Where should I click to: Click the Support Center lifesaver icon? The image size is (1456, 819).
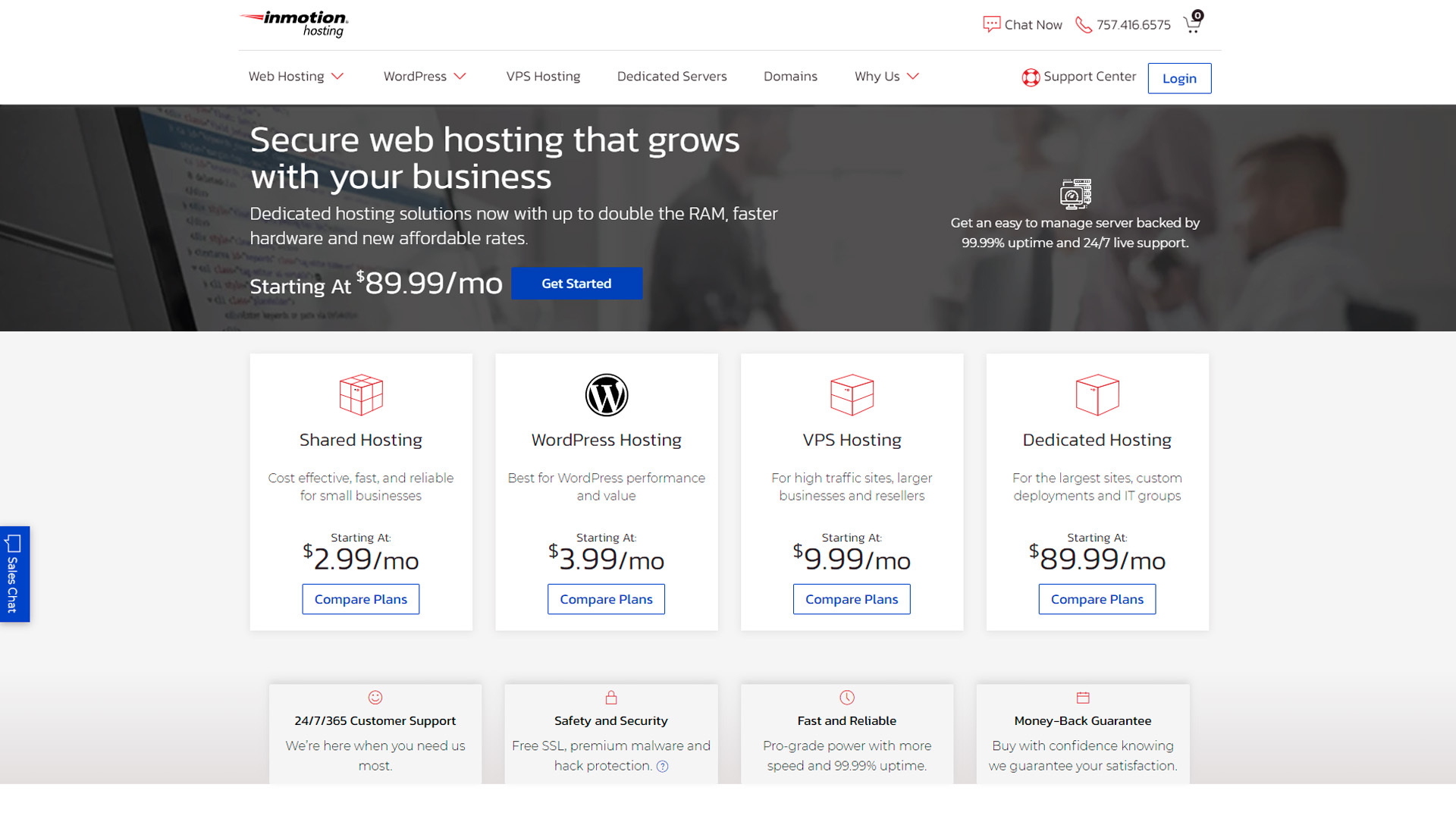coord(1030,77)
